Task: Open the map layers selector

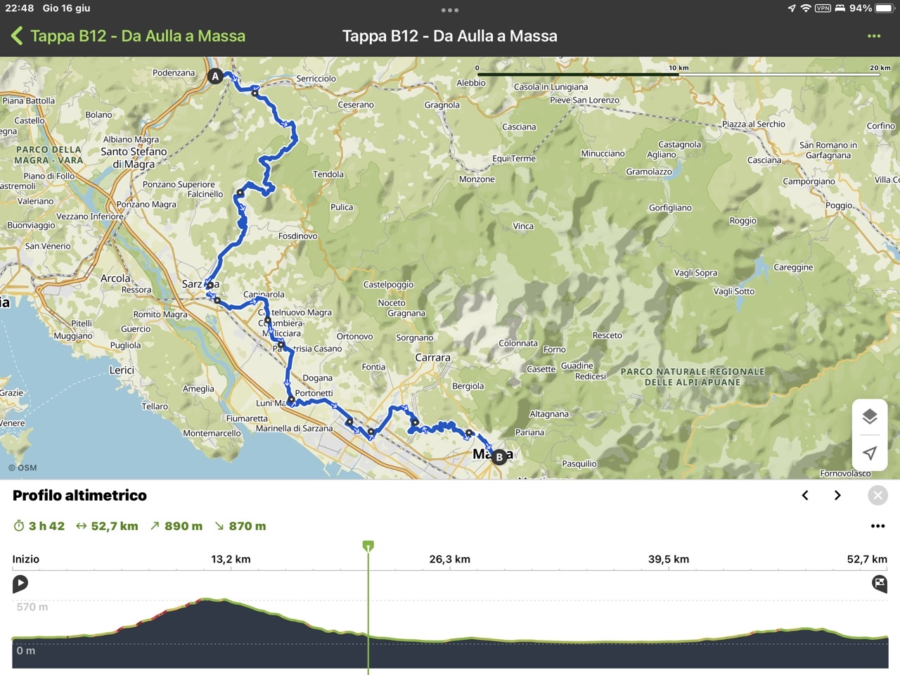Action: click(x=869, y=418)
